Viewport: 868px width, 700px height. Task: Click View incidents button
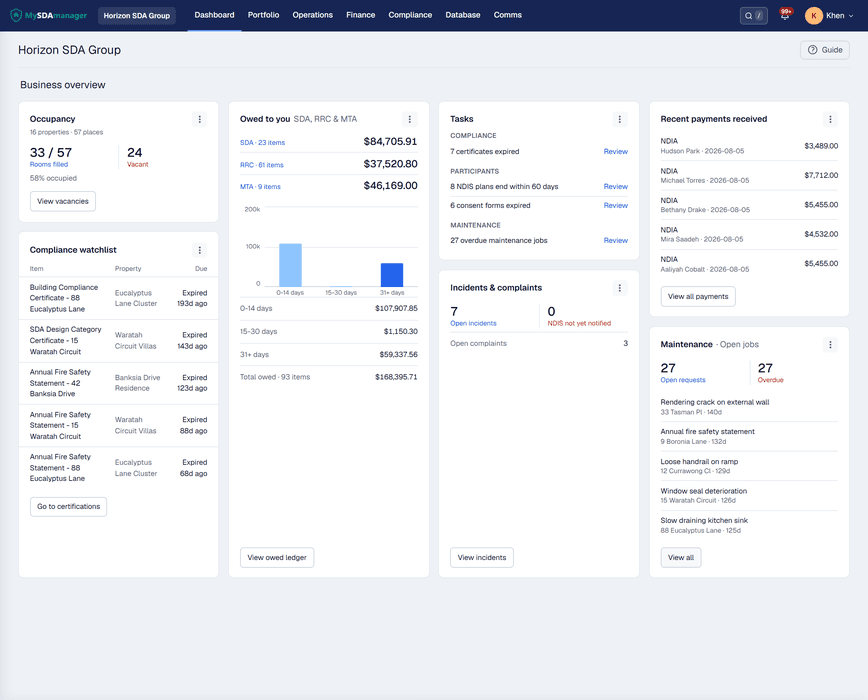482,557
